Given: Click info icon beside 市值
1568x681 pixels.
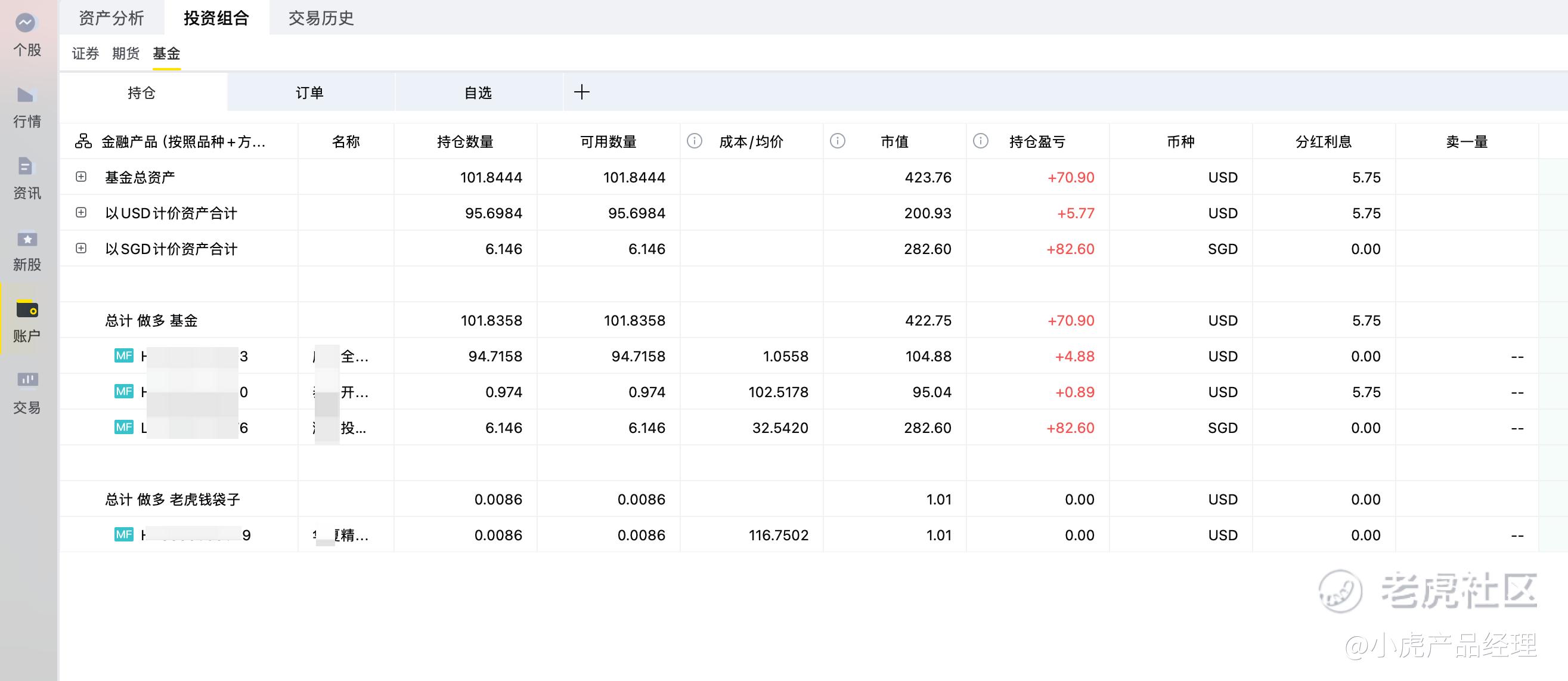Looking at the screenshot, I should coord(838,141).
